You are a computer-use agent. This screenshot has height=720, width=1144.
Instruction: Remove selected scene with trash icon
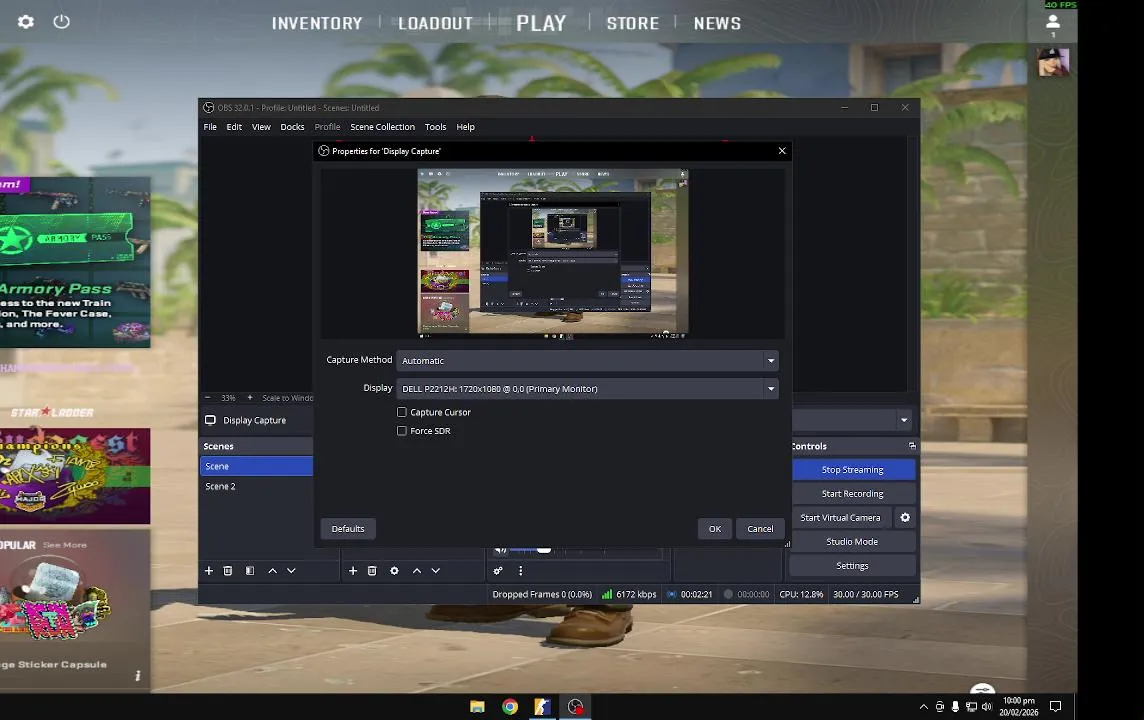click(x=228, y=570)
